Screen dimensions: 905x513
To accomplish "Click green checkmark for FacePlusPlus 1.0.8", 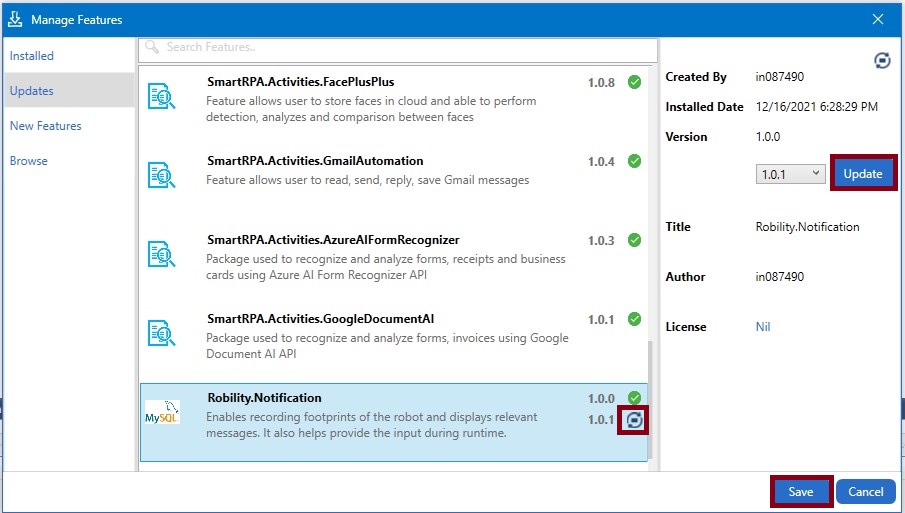I will (634, 82).
